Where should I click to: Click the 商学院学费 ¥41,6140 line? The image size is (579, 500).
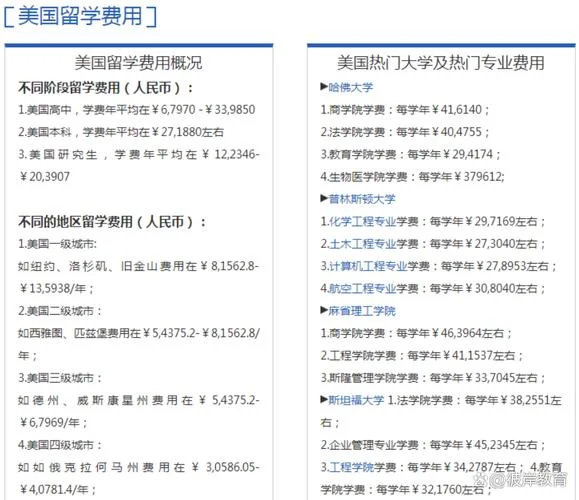pos(405,110)
